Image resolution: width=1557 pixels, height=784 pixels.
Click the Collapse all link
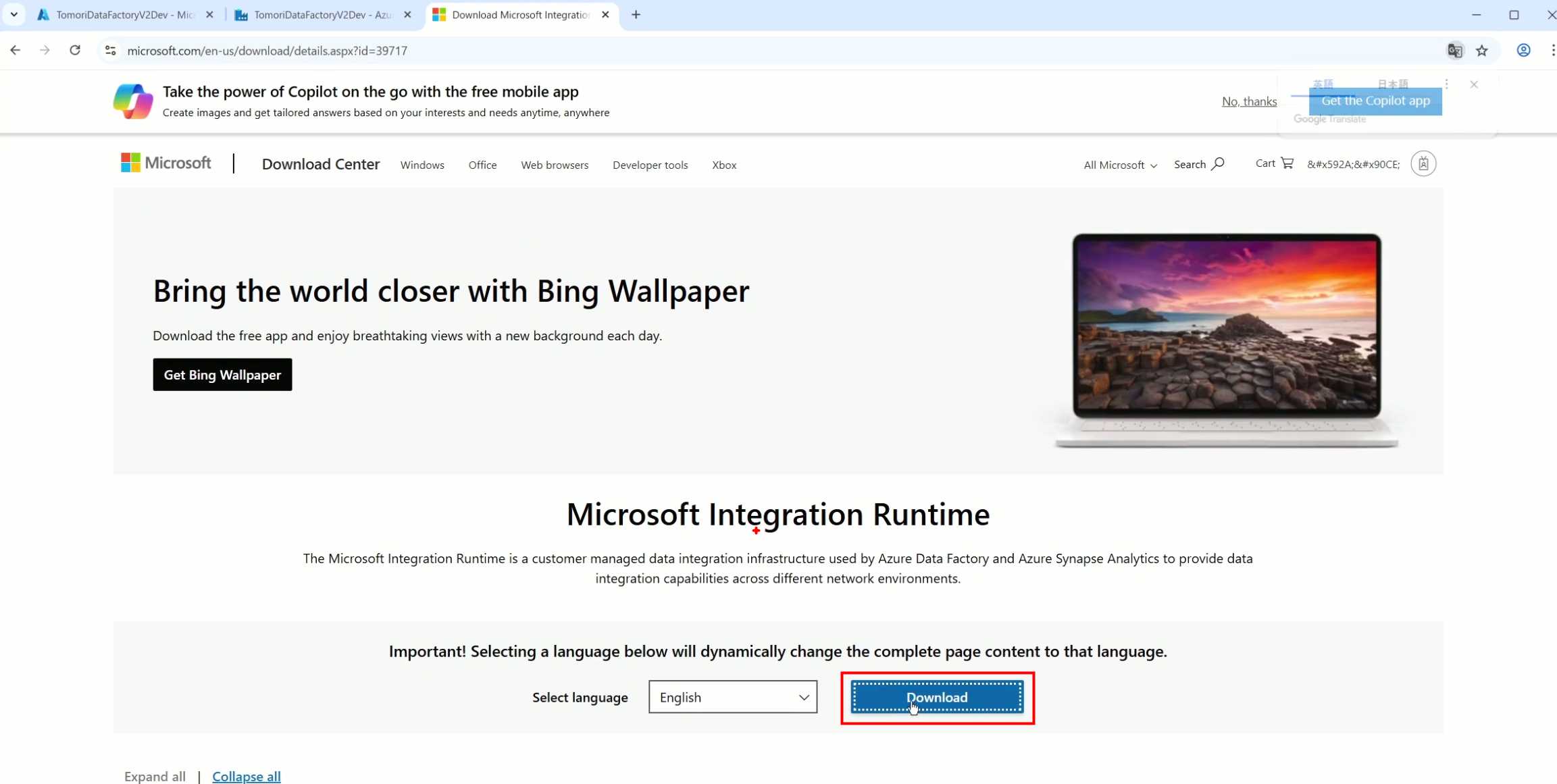point(246,776)
